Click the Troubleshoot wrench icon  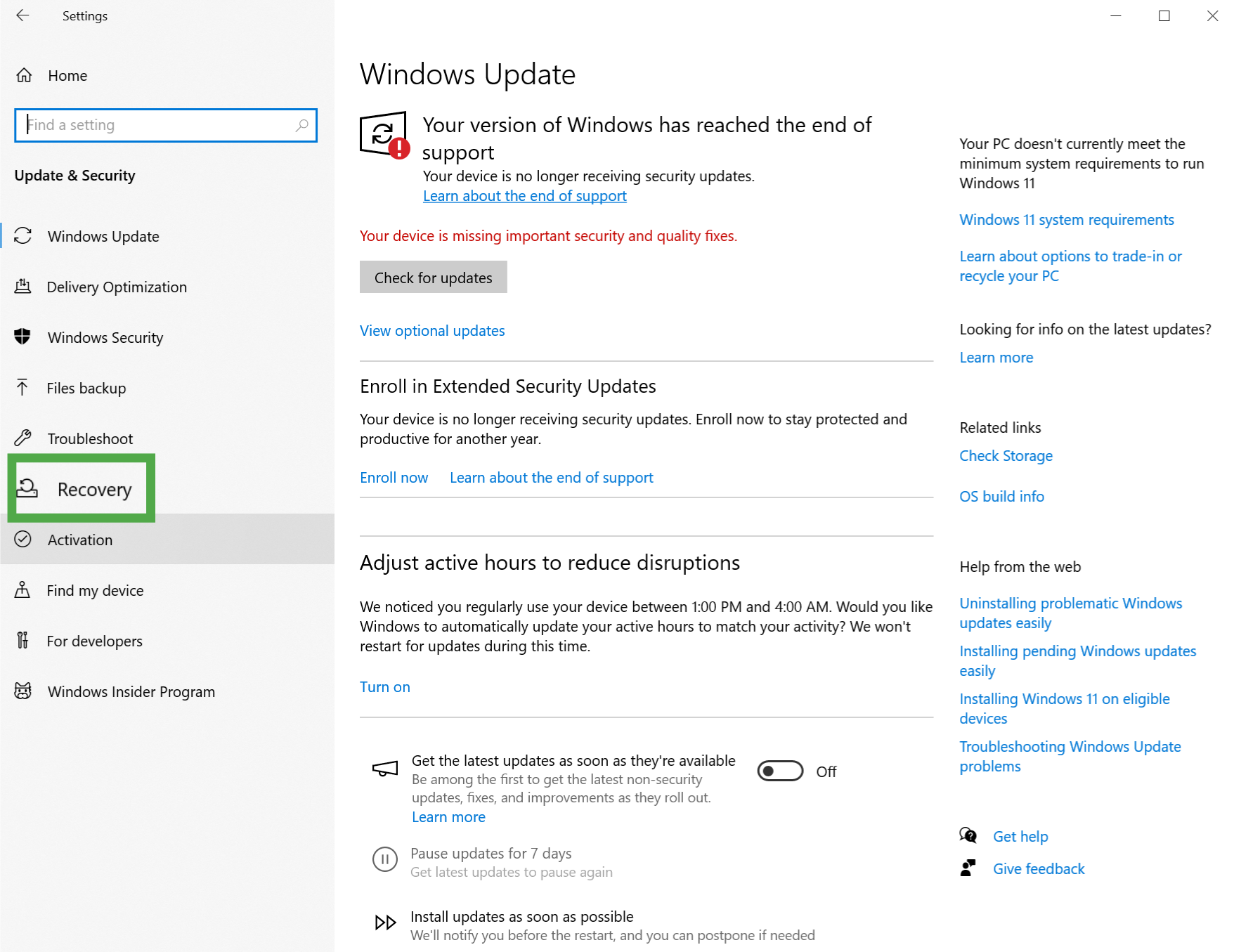23,438
